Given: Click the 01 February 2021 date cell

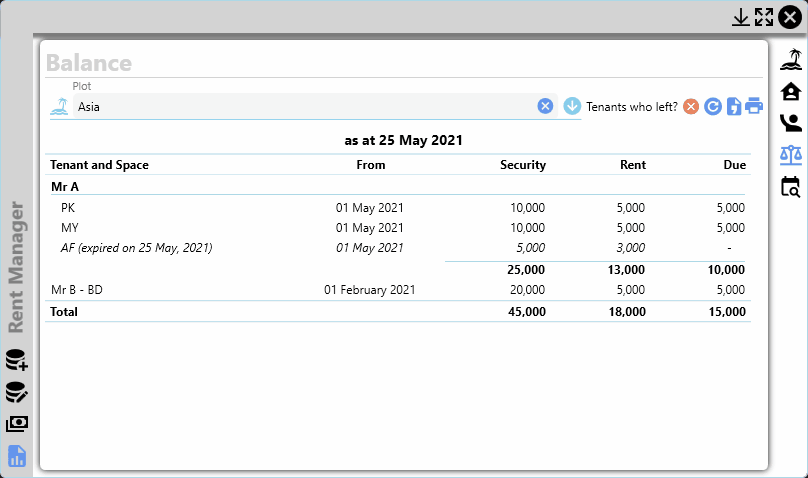Looking at the screenshot, I should tap(369, 290).
